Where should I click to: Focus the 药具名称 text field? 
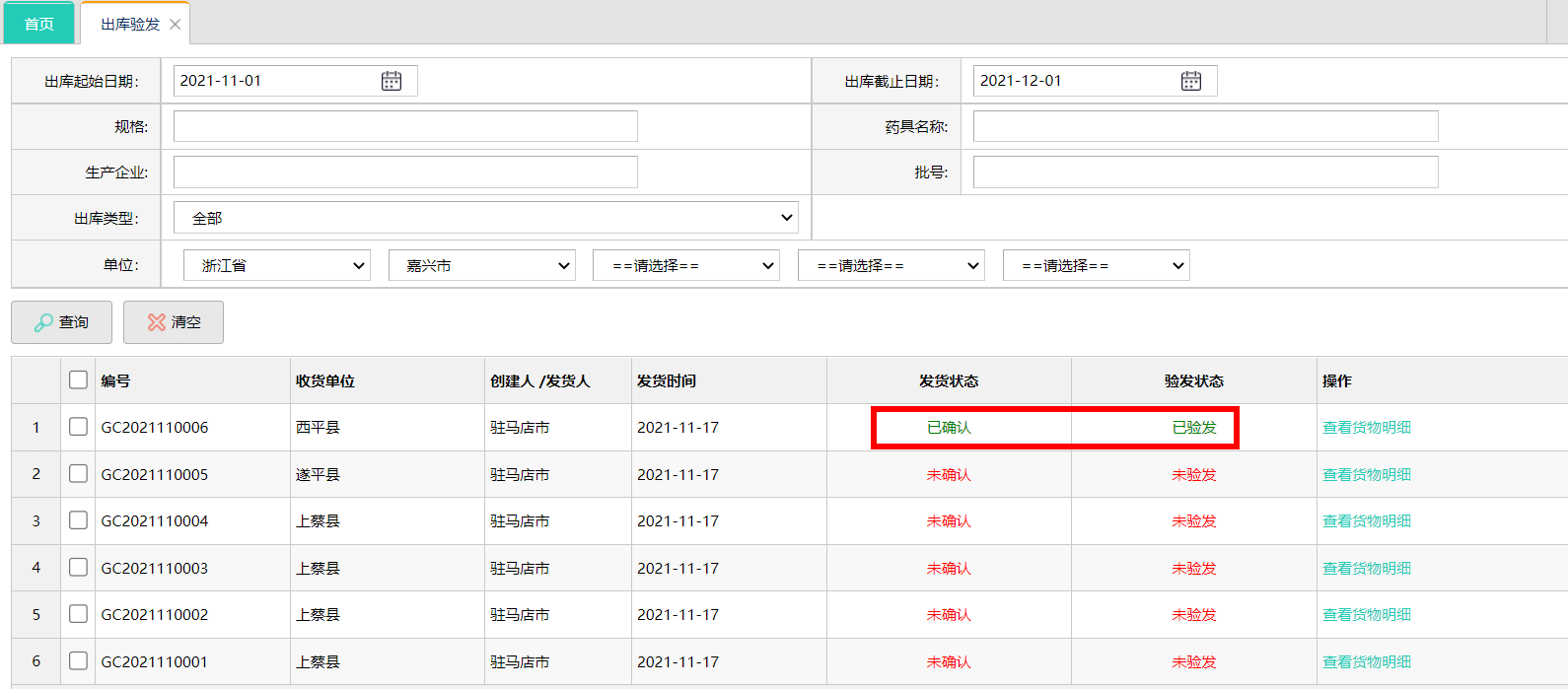tap(1205, 126)
